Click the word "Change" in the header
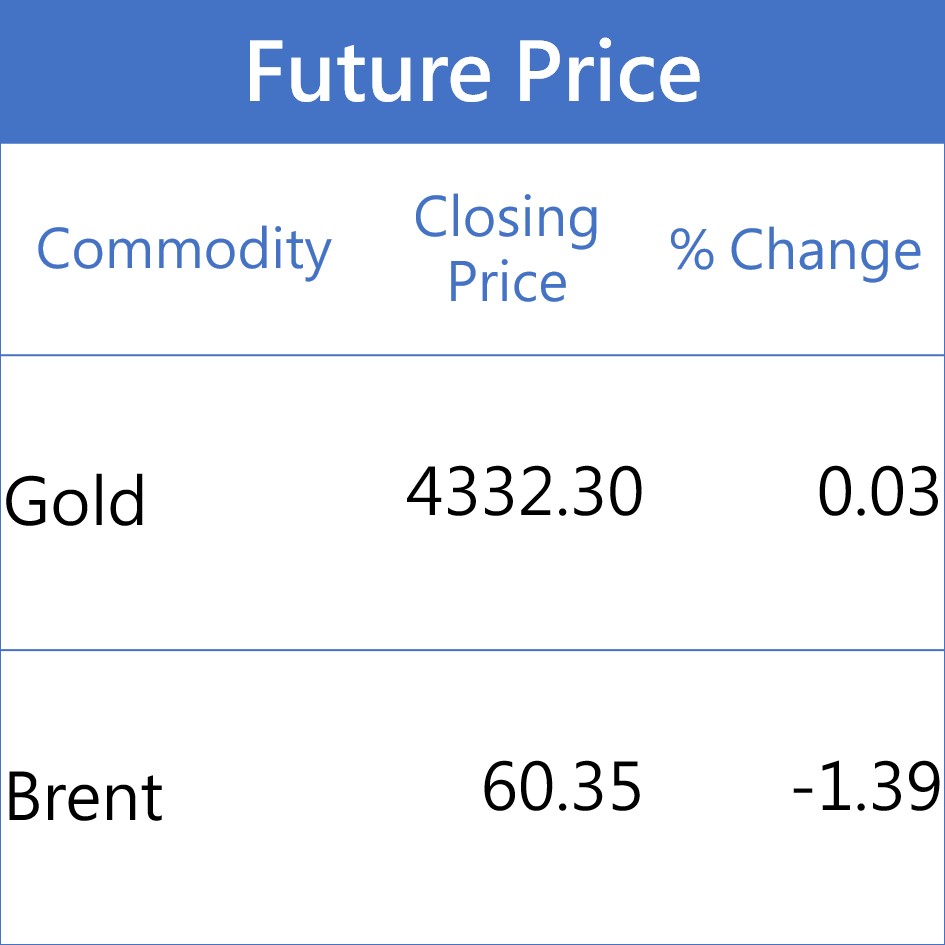The image size is (945, 945). pyautogui.click(x=826, y=250)
